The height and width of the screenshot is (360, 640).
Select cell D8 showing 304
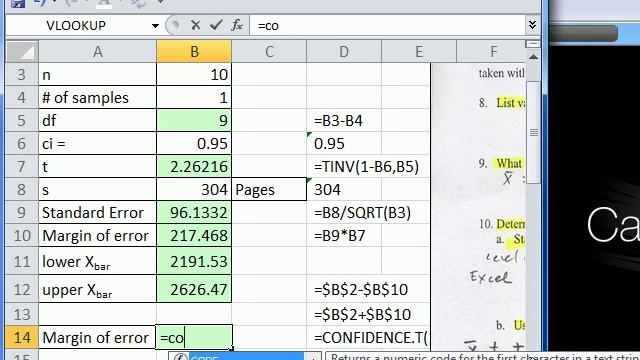pyautogui.click(x=344, y=189)
